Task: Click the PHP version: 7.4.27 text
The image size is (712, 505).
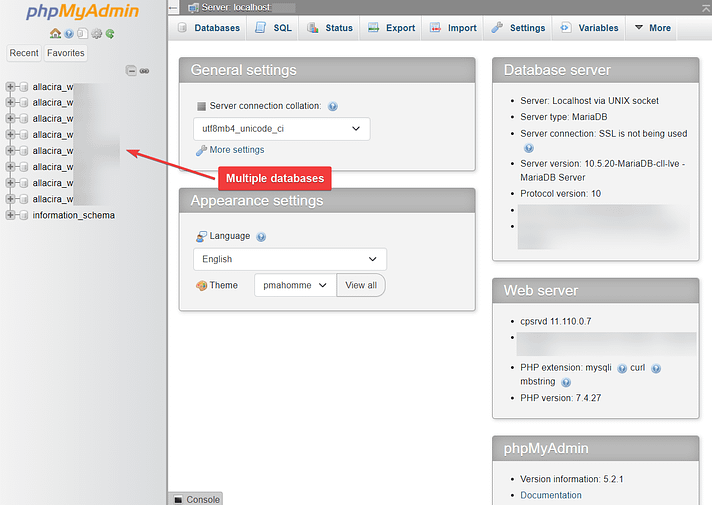Action: pyautogui.click(x=560, y=398)
